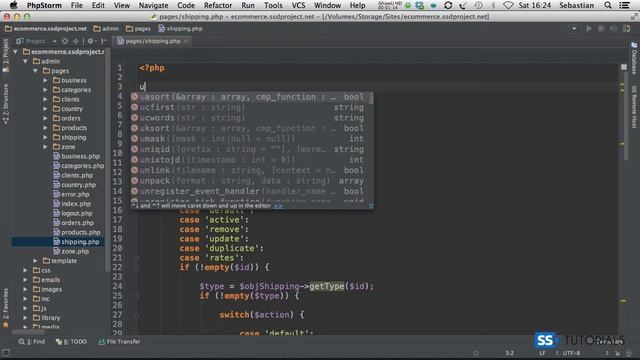Image resolution: width=640 pixels, height=360 pixels.
Task: Open the 6: TODO tool window
Action: click(x=71, y=342)
